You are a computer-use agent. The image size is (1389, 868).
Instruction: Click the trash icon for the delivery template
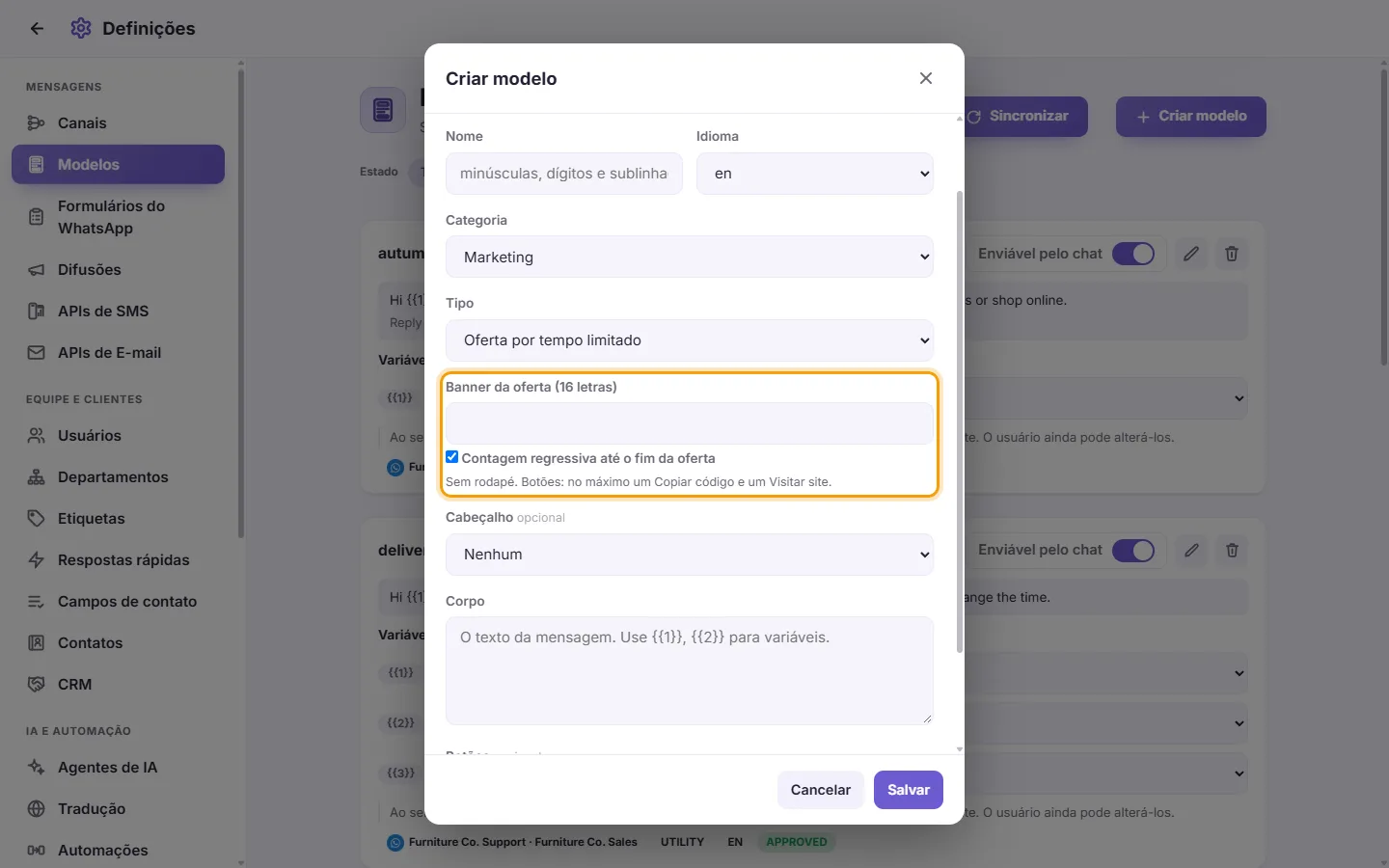(1232, 550)
